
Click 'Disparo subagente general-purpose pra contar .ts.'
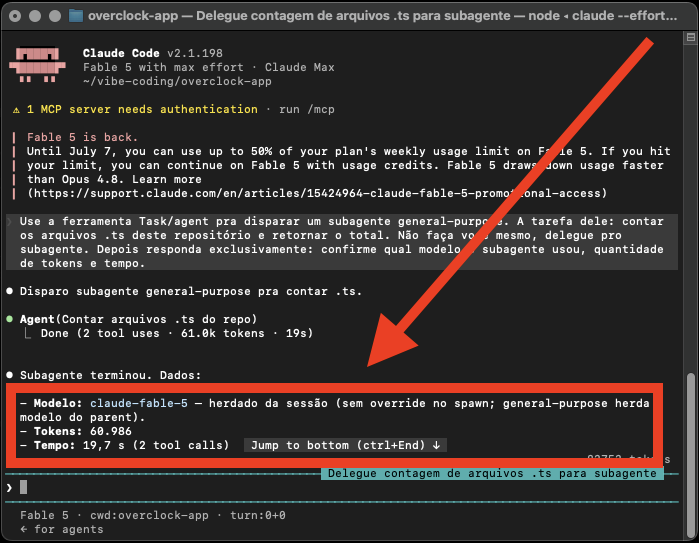point(191,291)
